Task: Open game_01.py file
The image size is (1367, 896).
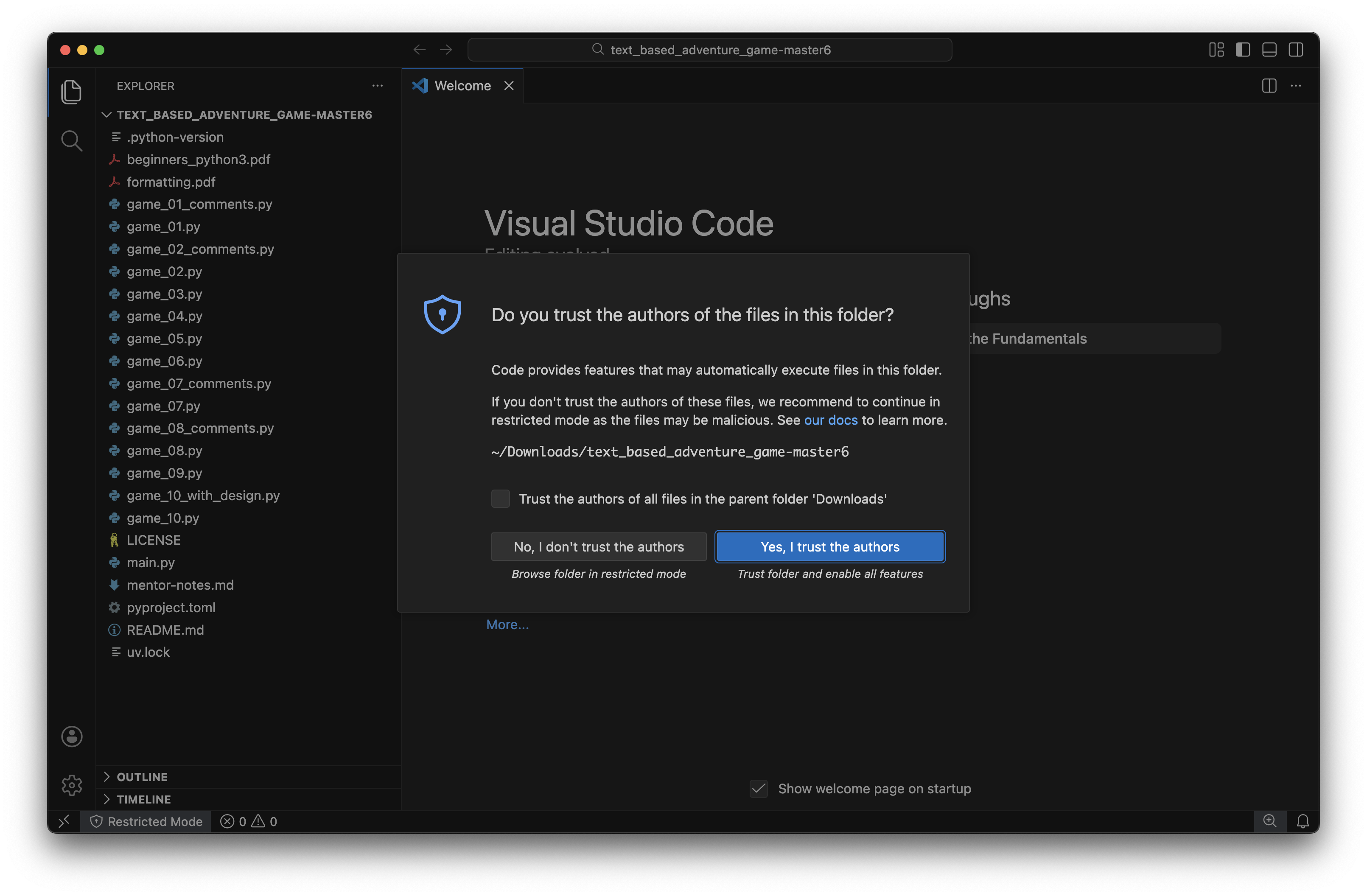Action: [x=248, y=227]
